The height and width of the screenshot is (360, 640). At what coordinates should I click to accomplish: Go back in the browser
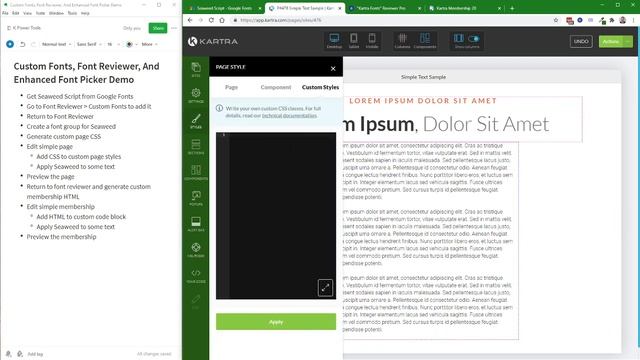tap(190, 20)
